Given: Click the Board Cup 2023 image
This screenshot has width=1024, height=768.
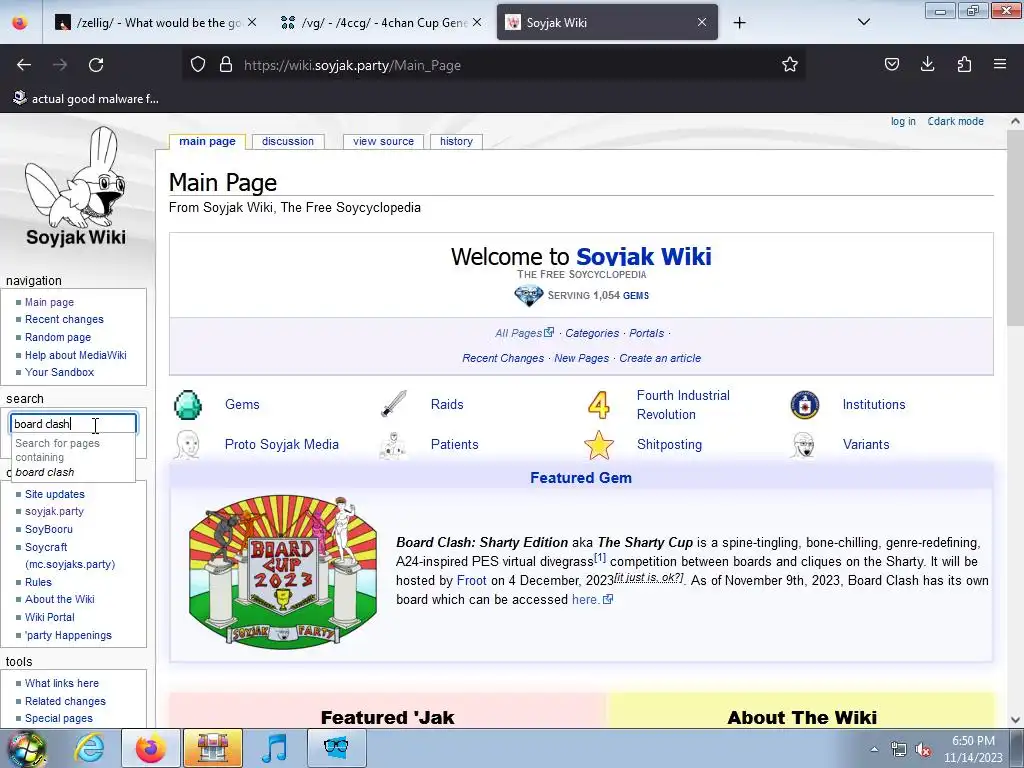Looking at the screenshot, I should coord(283,572).
